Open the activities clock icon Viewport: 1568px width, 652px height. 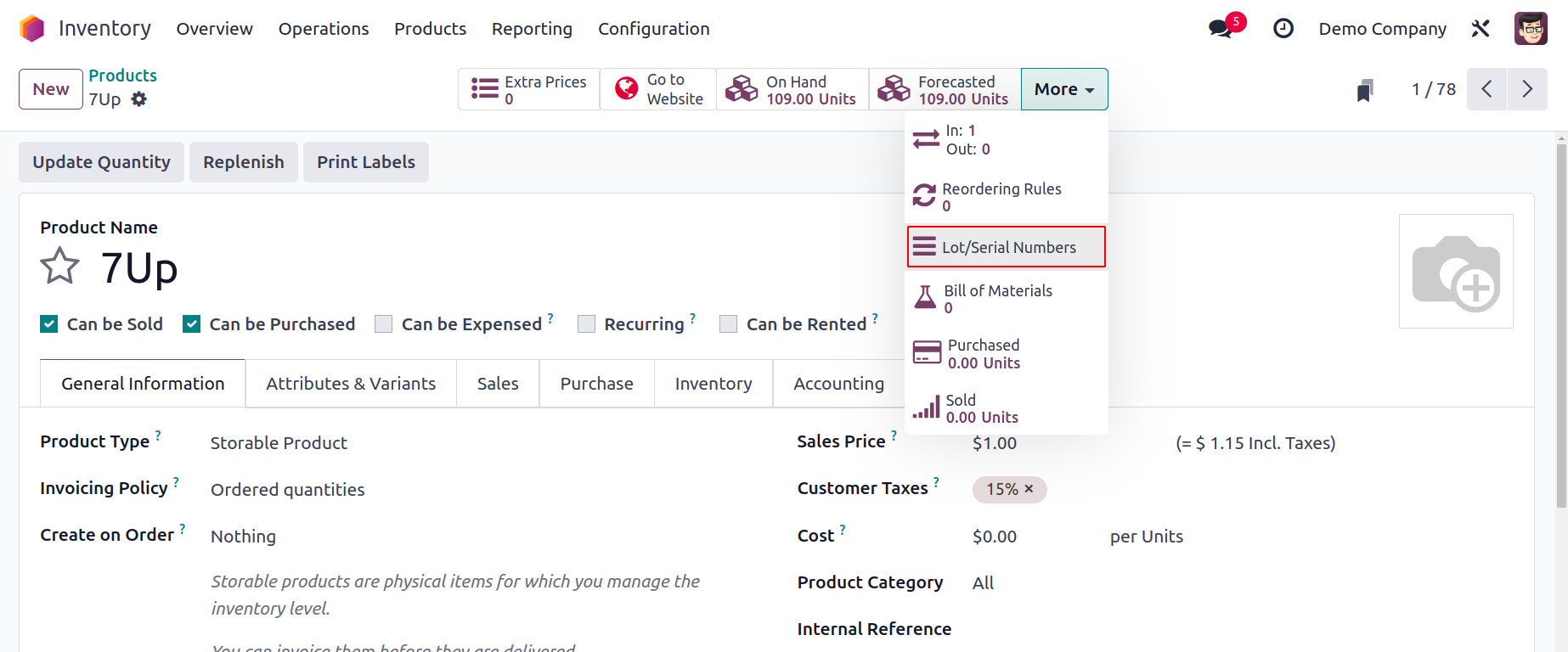[x=1283, y=29]
